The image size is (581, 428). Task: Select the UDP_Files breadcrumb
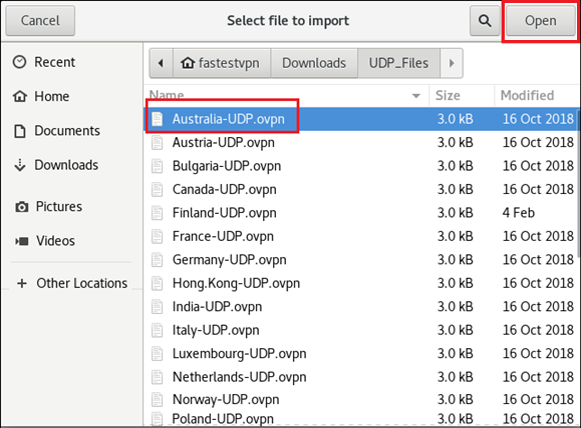[399, 63]
